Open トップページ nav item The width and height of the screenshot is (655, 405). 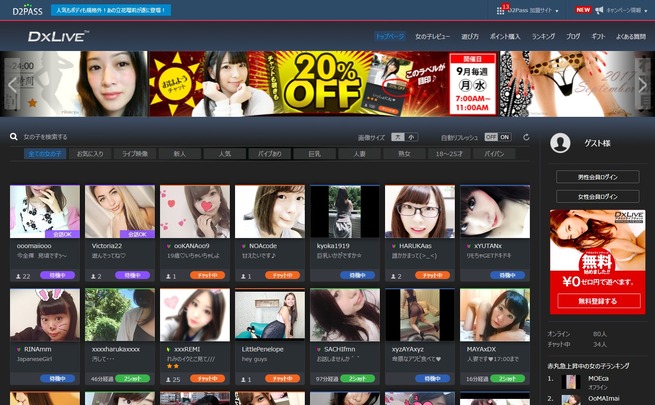pyautogui.click(x=390, y=37)
